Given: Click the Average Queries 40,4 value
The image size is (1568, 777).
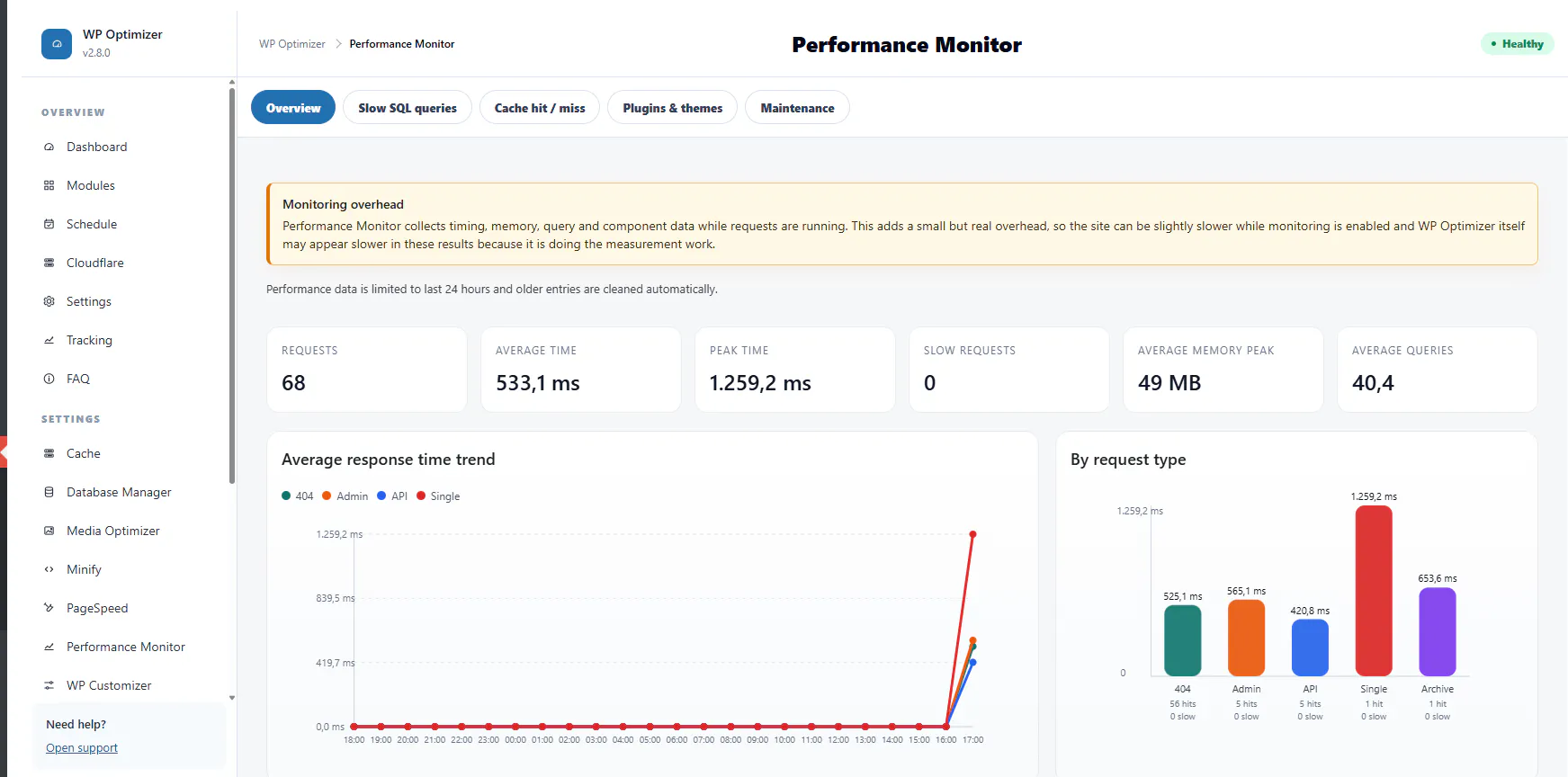Looking at the screenshot, I should [1373, 383].
